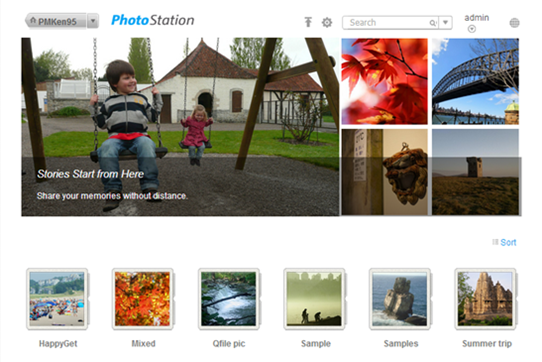Open the harbour bridge photo

(x=476, y=81)
